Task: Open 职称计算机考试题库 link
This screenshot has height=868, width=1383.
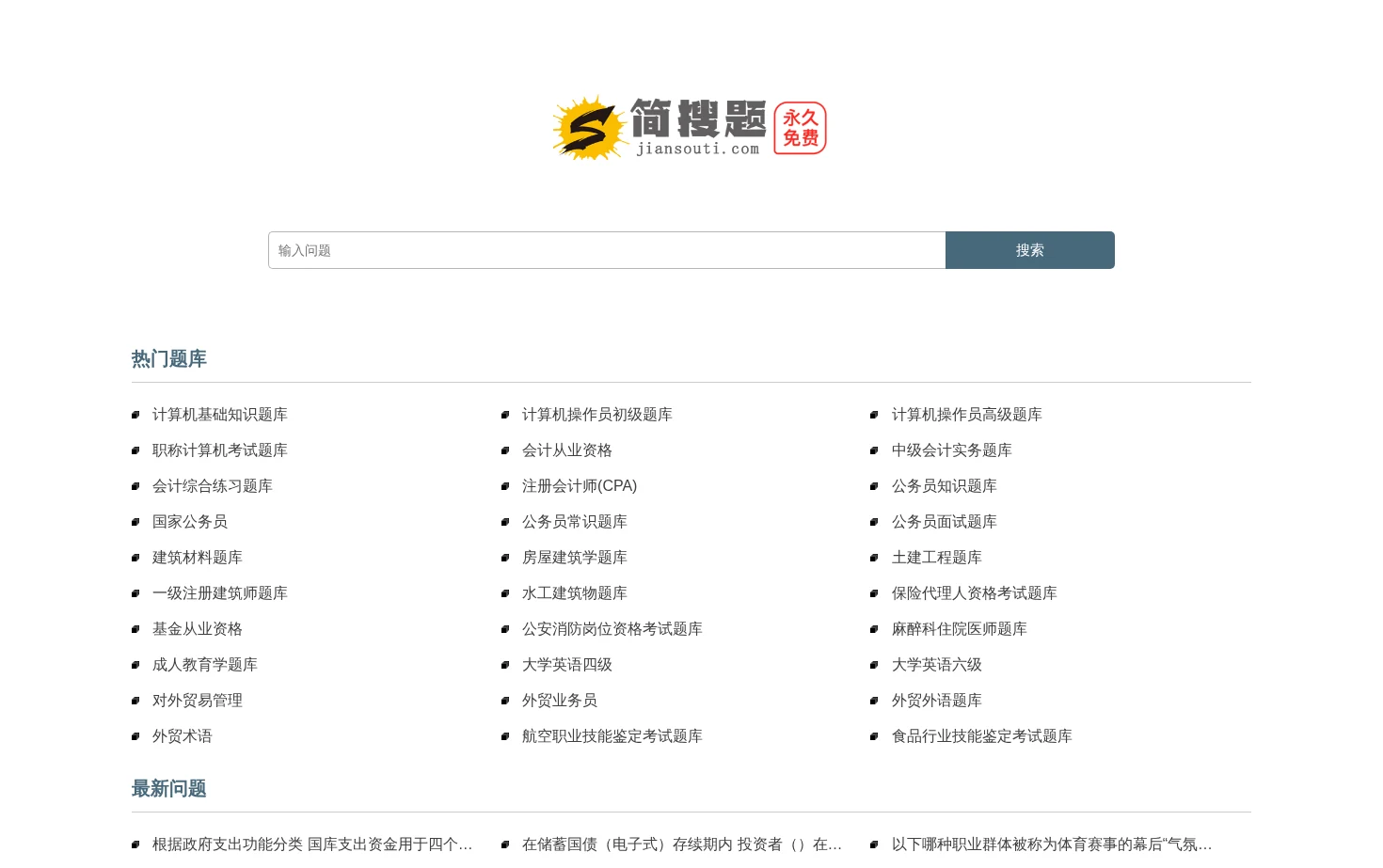Action: [220, 450]
